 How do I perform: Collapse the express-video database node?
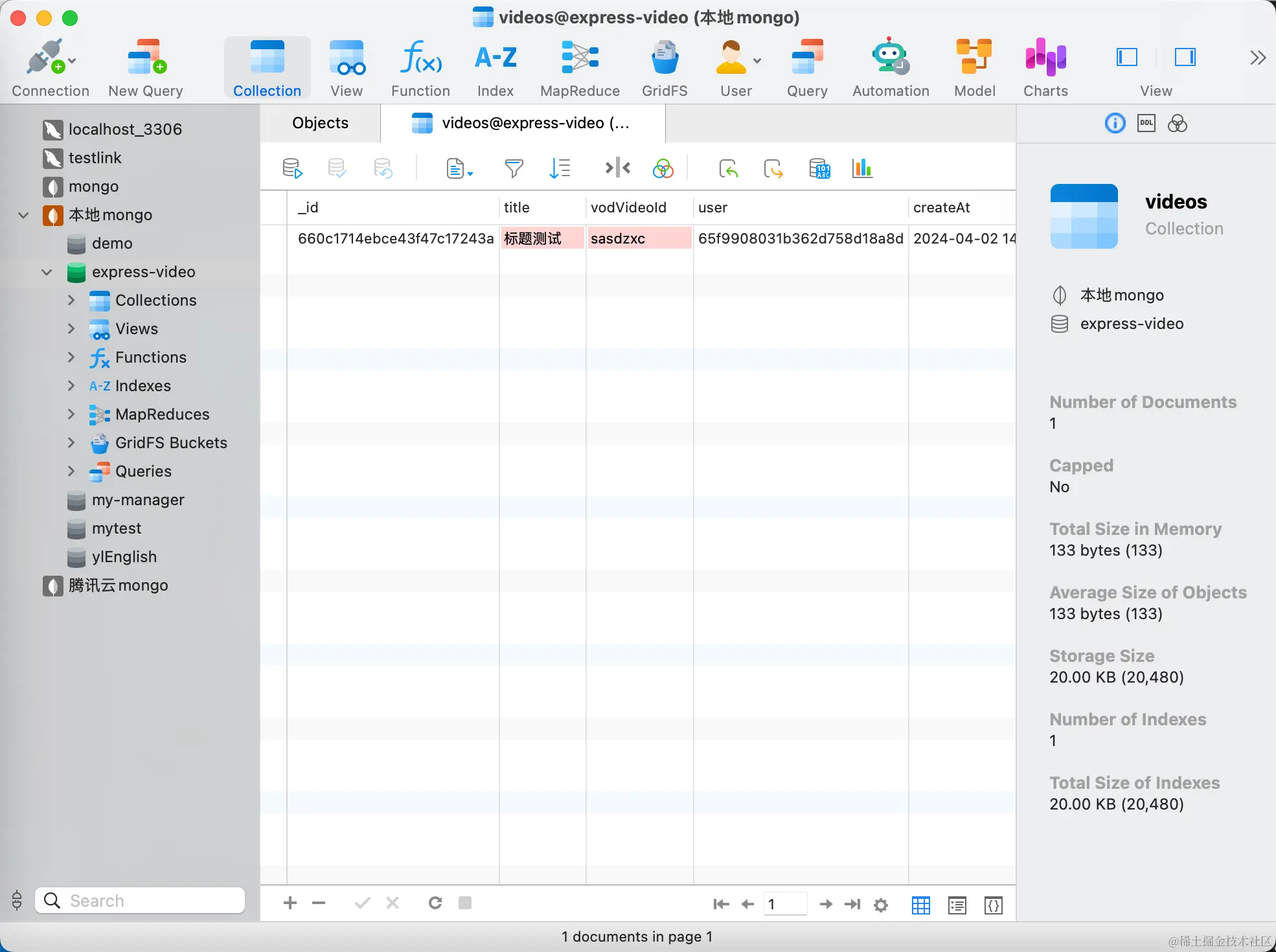(47, 272)
